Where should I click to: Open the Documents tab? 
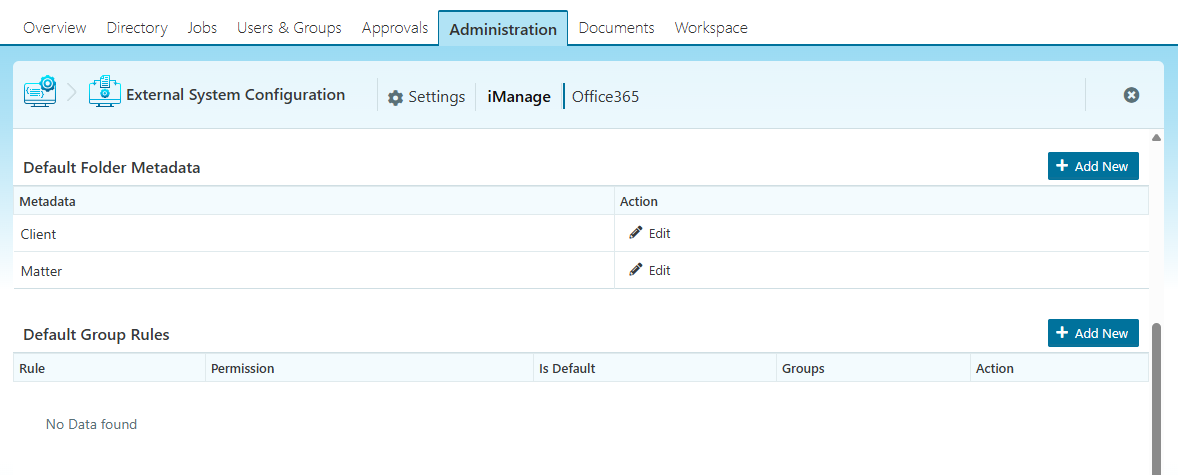pyautogui.click(x=617, y=28)
